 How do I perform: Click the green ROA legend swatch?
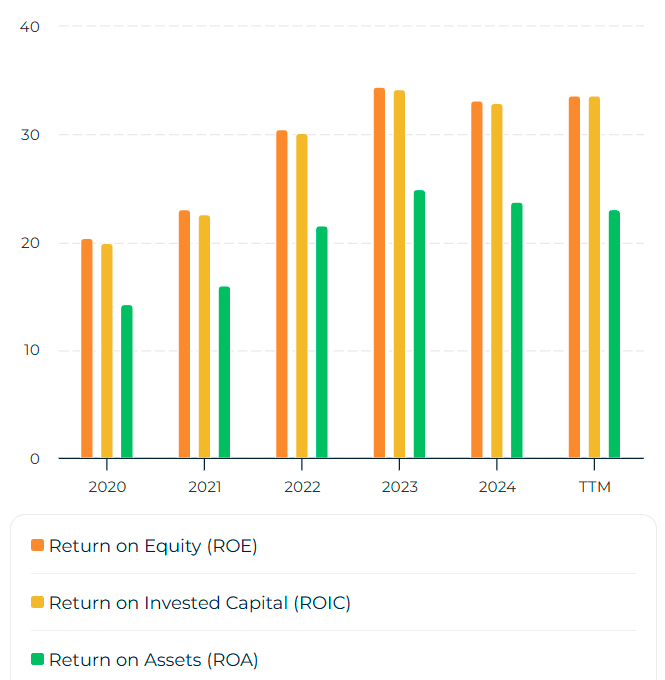point(38,660)
